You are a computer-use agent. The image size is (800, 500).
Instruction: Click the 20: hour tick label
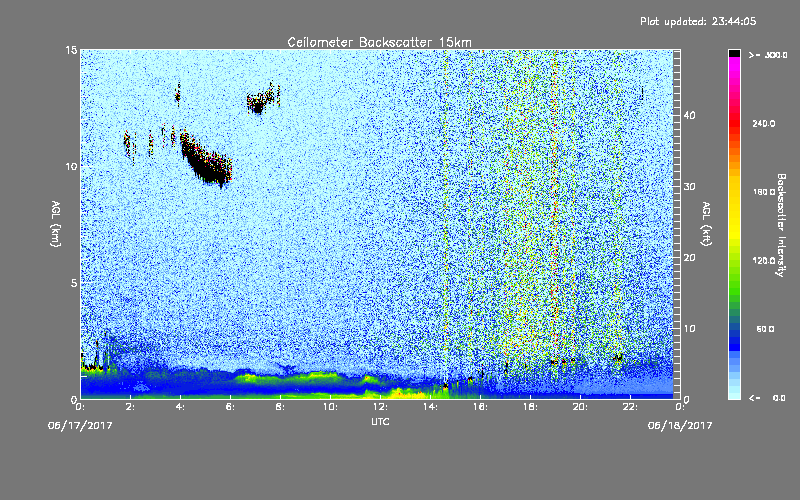(x=580, y=407)
